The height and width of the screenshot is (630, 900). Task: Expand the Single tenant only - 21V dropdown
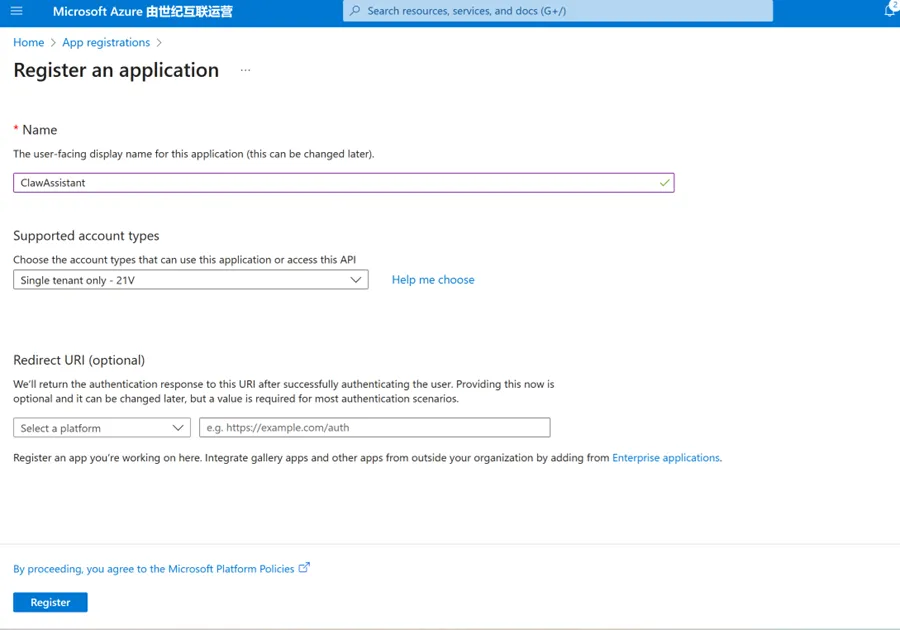191,280
